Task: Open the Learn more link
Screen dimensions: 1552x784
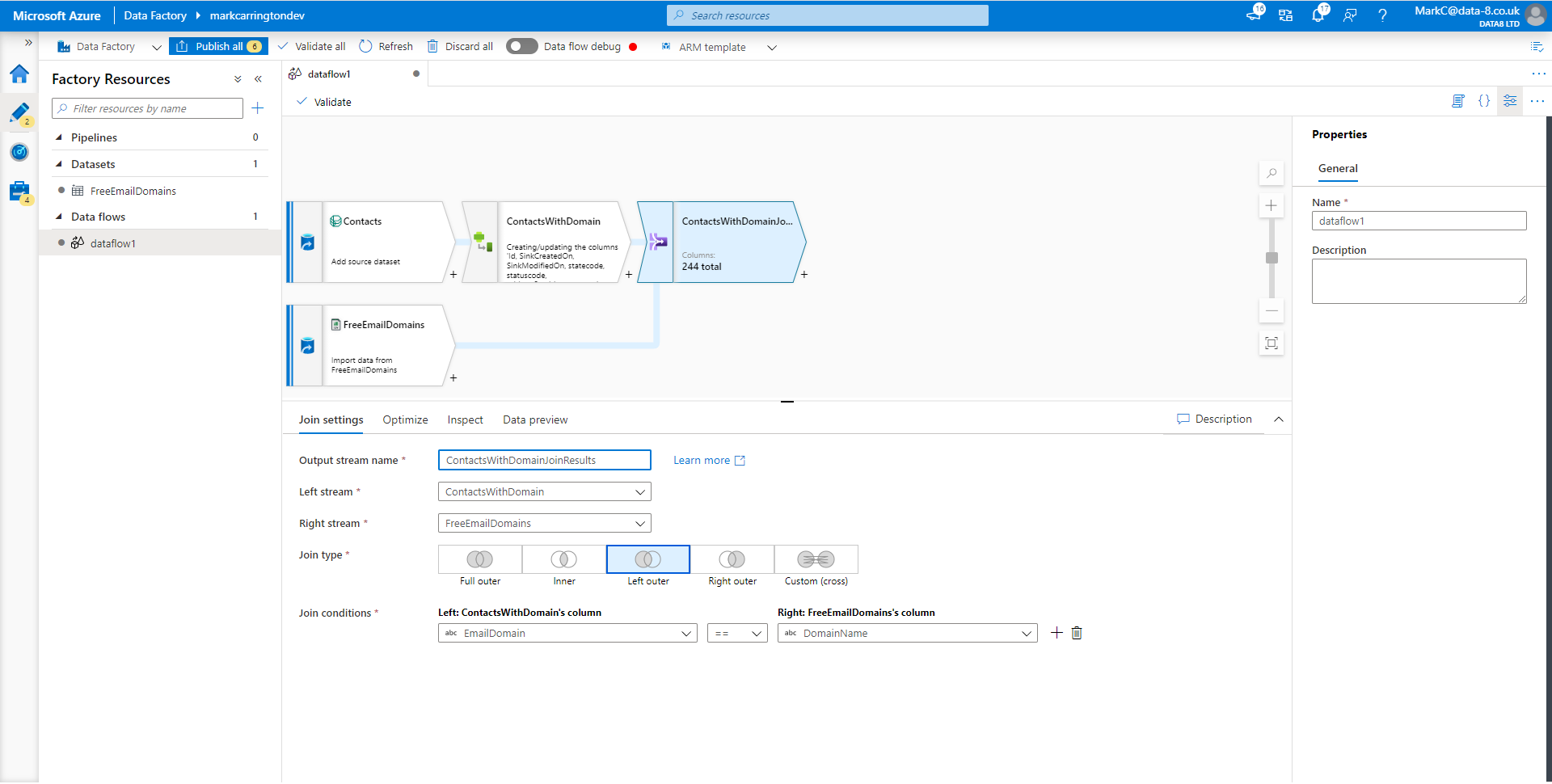Action: (702, 460)
